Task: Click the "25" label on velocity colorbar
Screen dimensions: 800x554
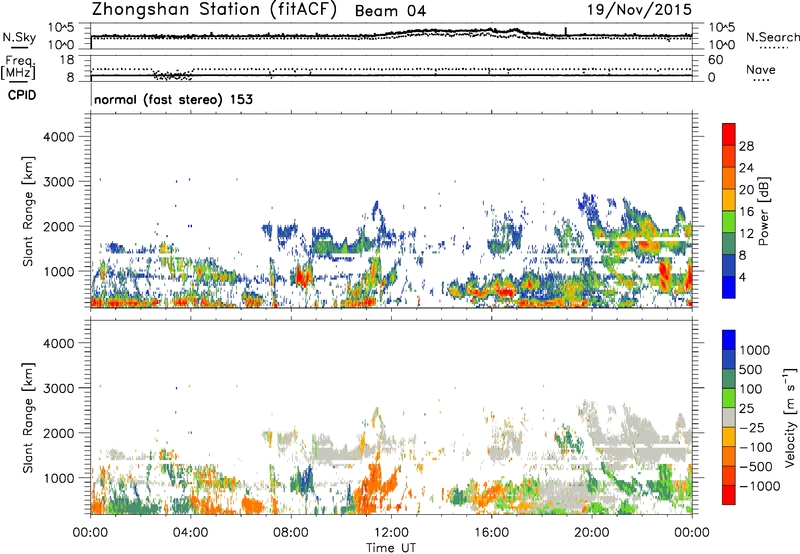Action: point(746,408)
